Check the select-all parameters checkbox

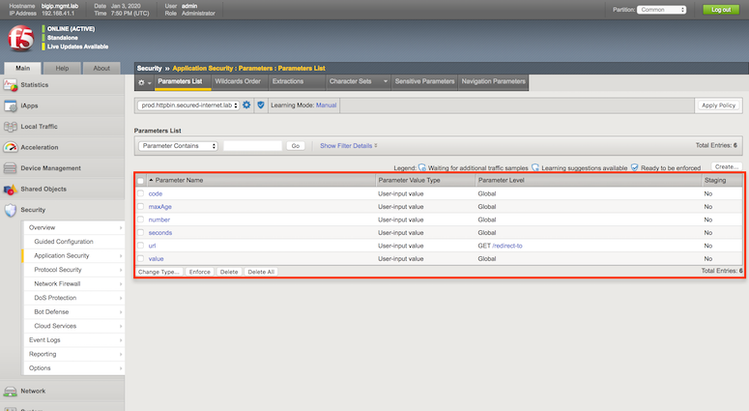[x=141, y=181]
